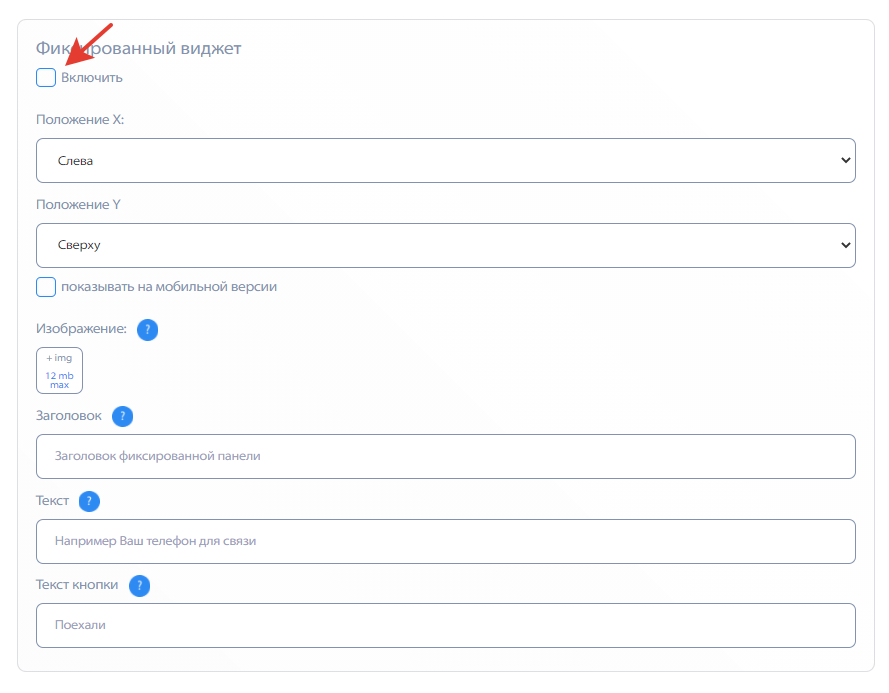Open the Положение Y dropdown showing Сверху
This screenshot has width=889, height=693.
446,246
